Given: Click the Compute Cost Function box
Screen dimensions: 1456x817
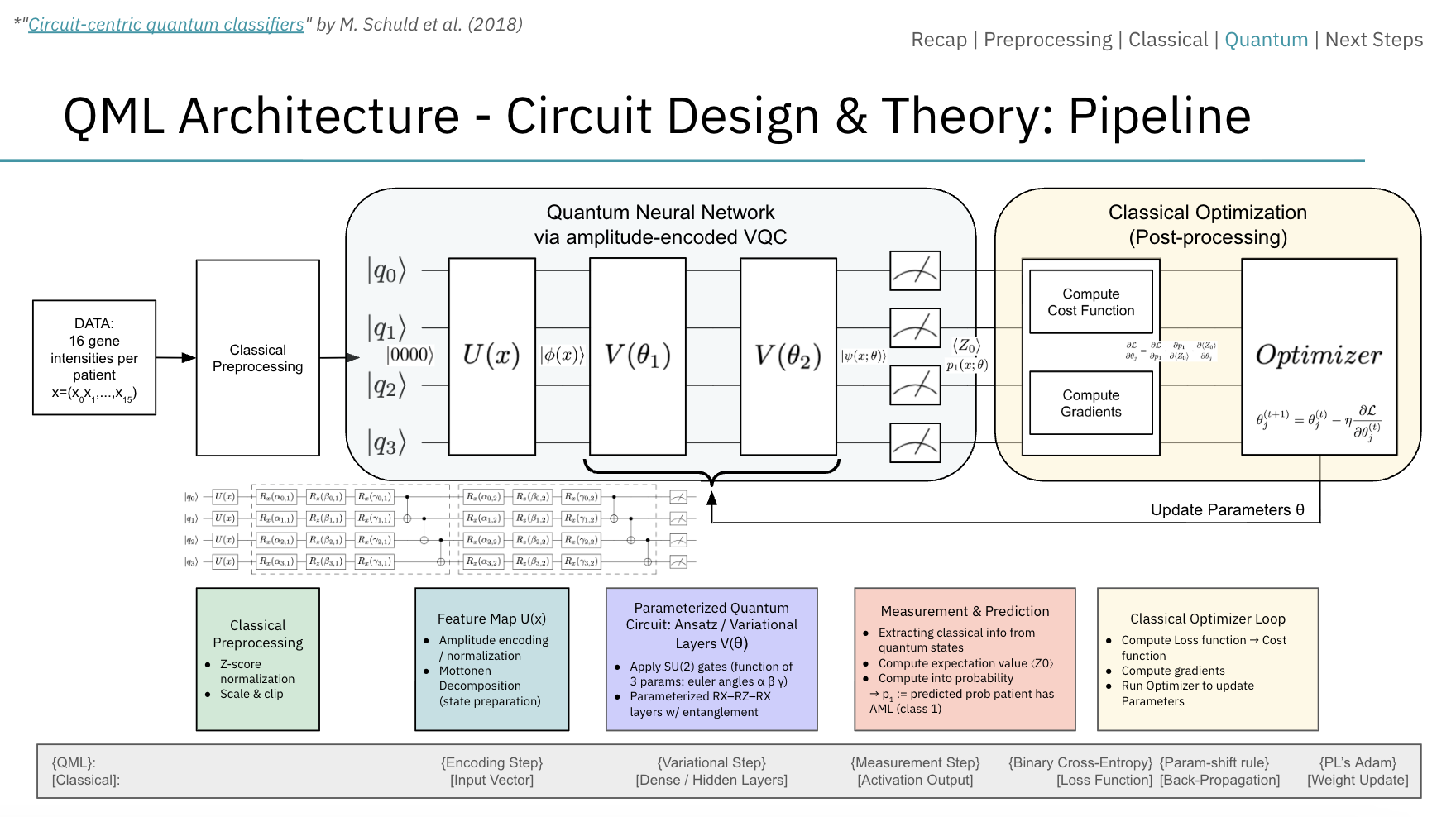Looking at the screenshot, I should (x=1091, y=302).
